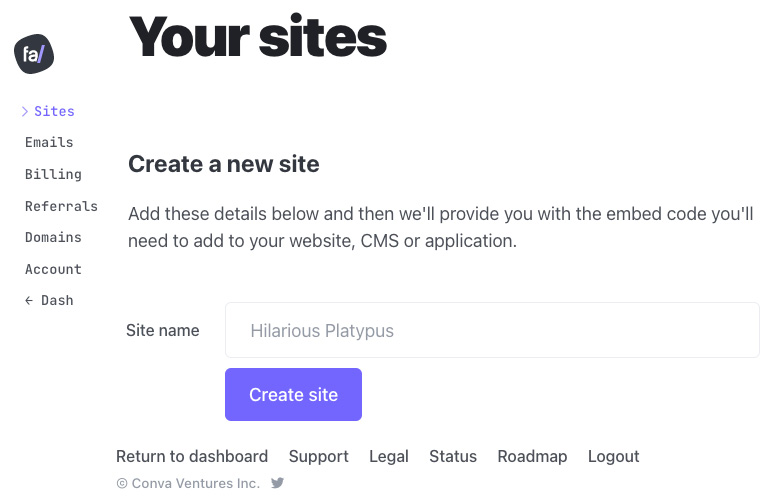This screenshot has width=776, height=504.
Task: Follow the Return to dashboard link
Action: [192, 456]
